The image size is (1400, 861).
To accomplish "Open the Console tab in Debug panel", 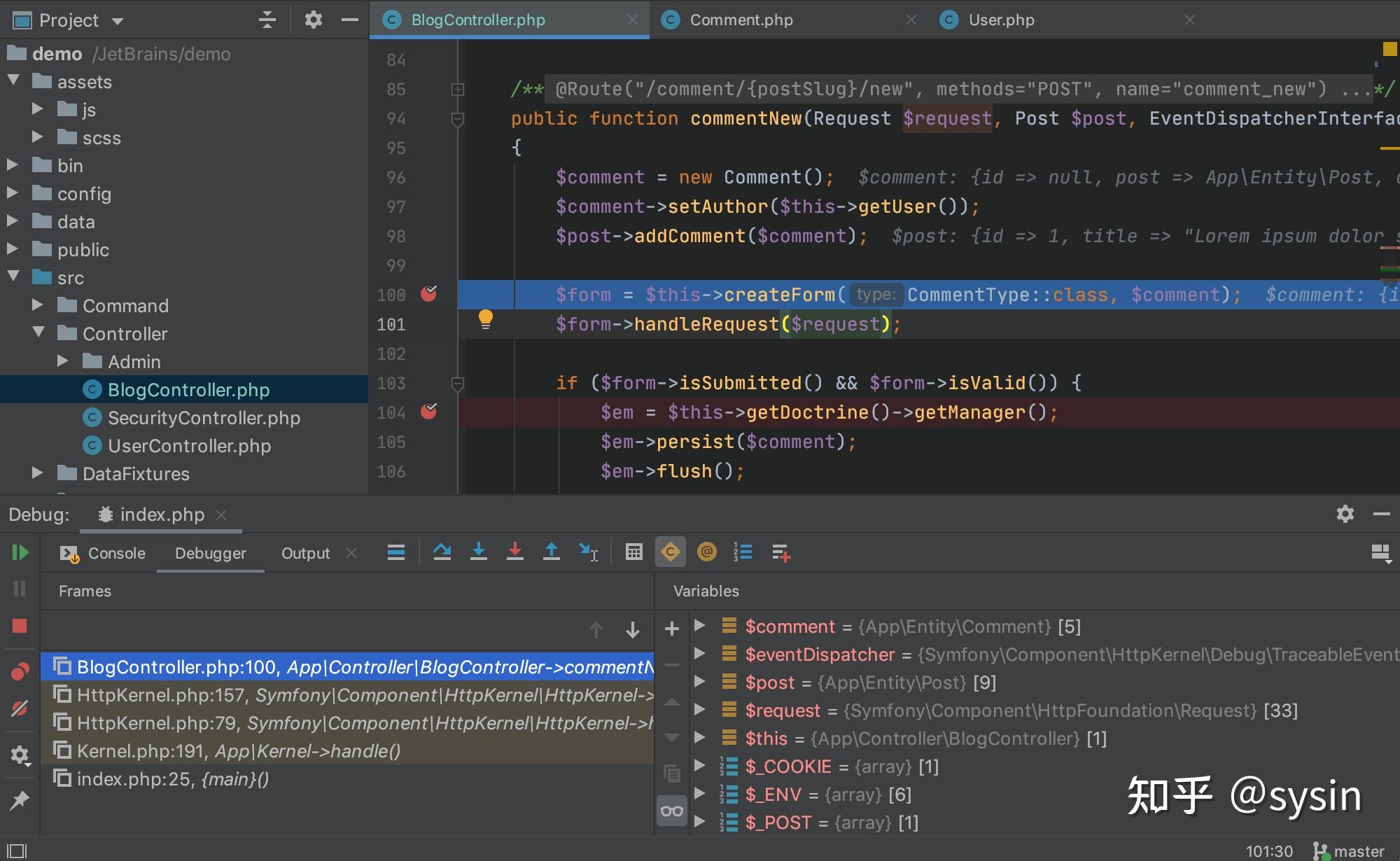I will pyautogui.click(x=115, y=553).
